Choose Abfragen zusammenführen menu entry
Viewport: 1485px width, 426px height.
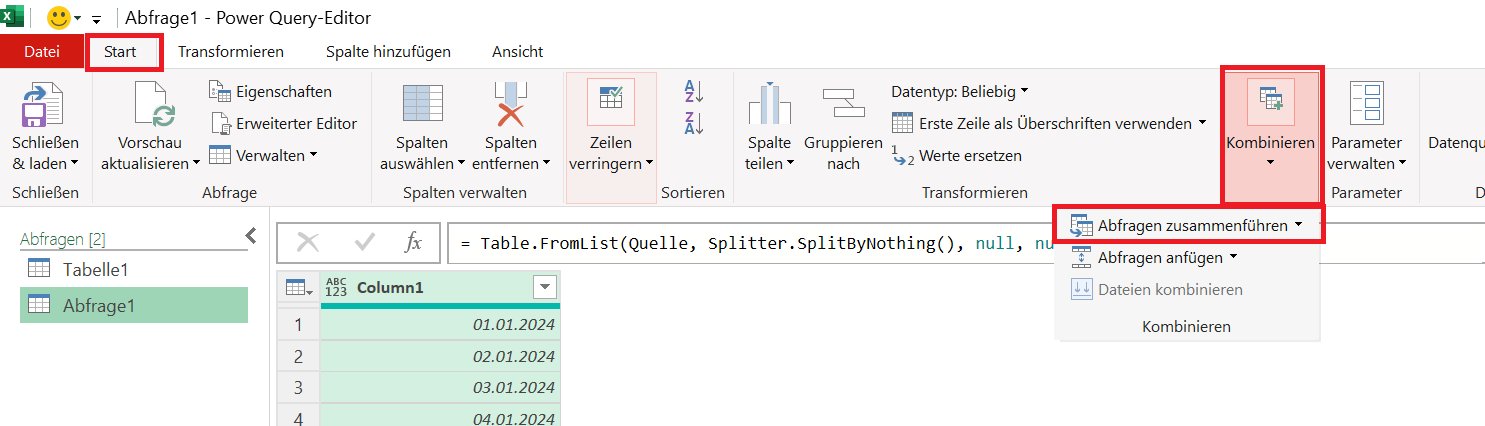(1188, 226)
